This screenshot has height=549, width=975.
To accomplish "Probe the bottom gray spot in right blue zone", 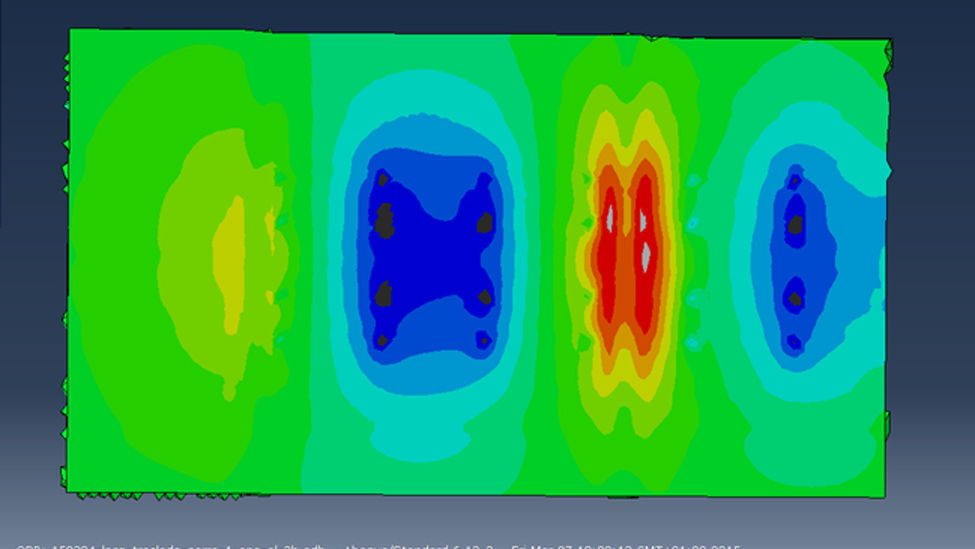I will click(x=794, y=341).
